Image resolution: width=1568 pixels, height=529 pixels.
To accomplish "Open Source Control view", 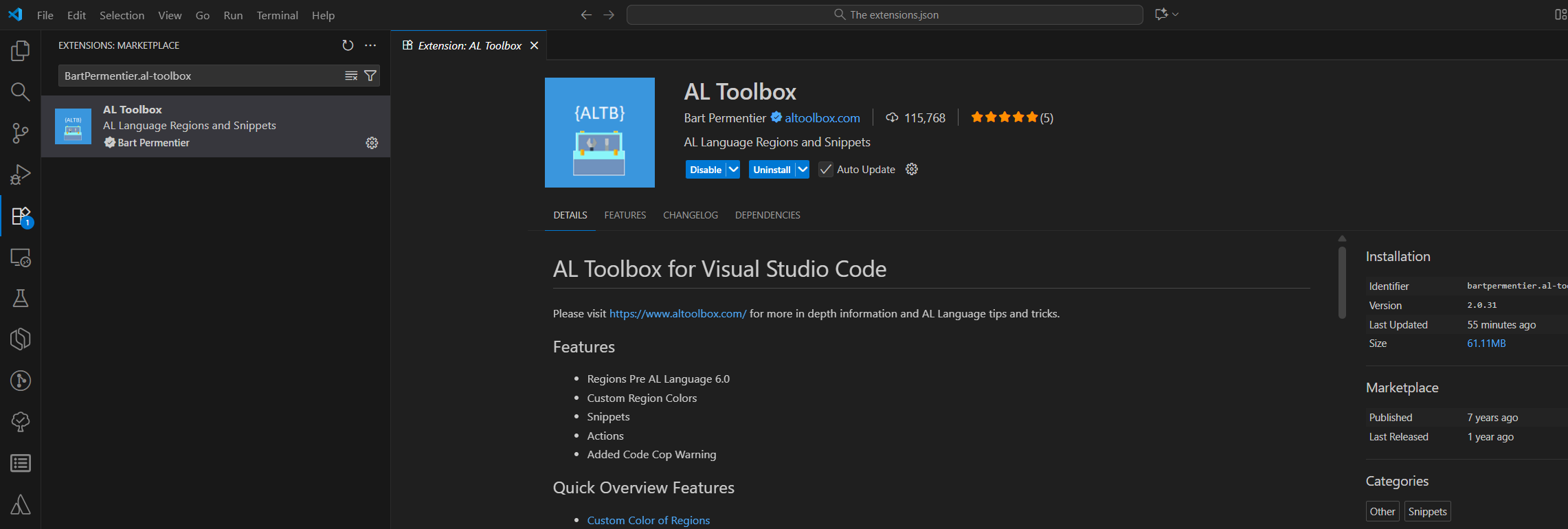I will pyautogui.click(x=21, y=133).
